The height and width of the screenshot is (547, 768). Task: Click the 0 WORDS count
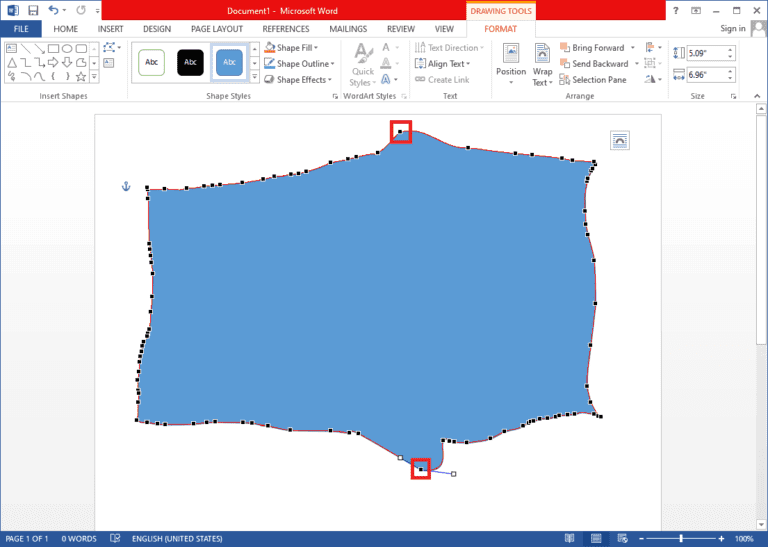point(79,538)
